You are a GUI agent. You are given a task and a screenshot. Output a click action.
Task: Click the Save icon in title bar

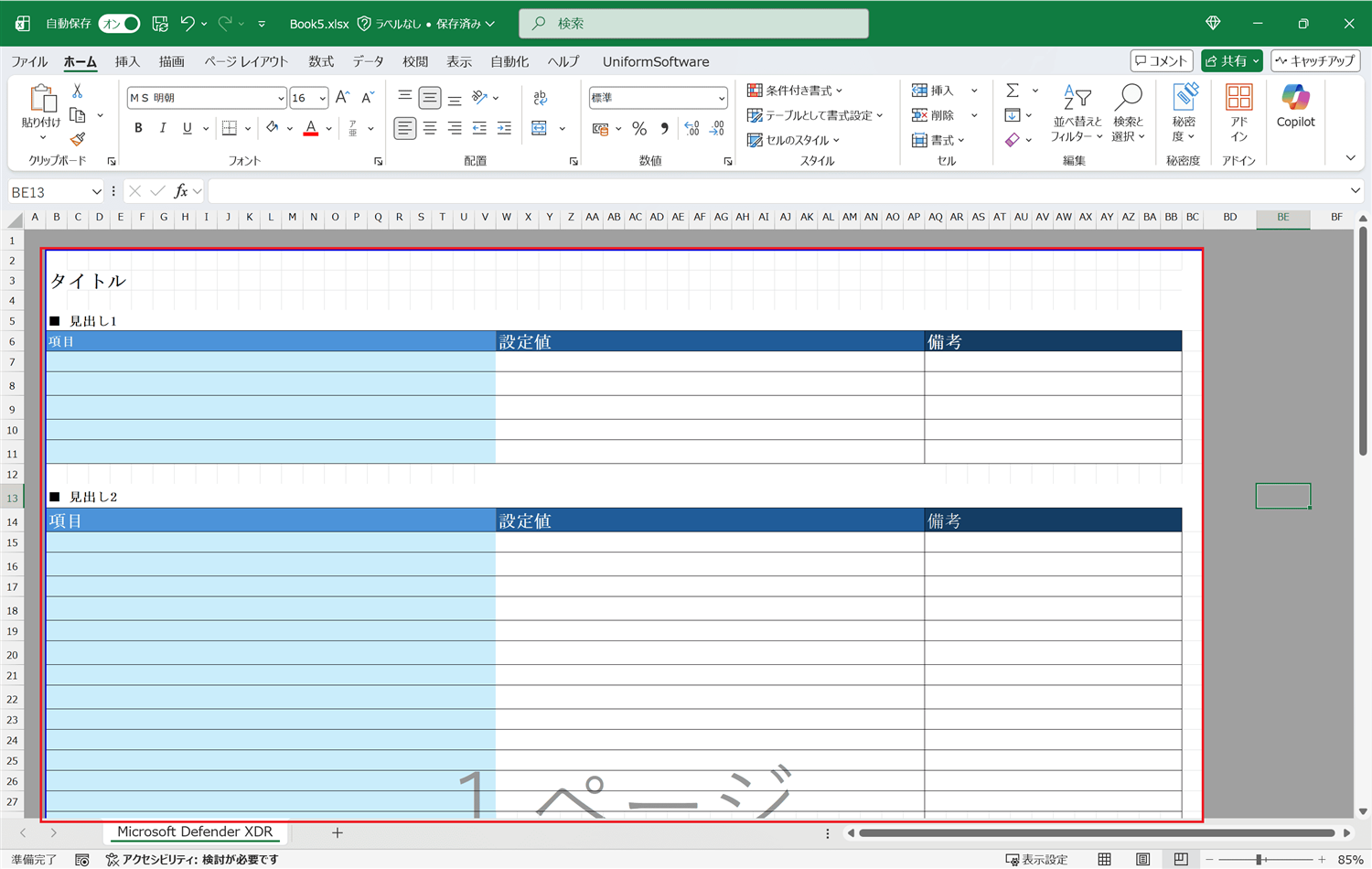coord(160,24)
